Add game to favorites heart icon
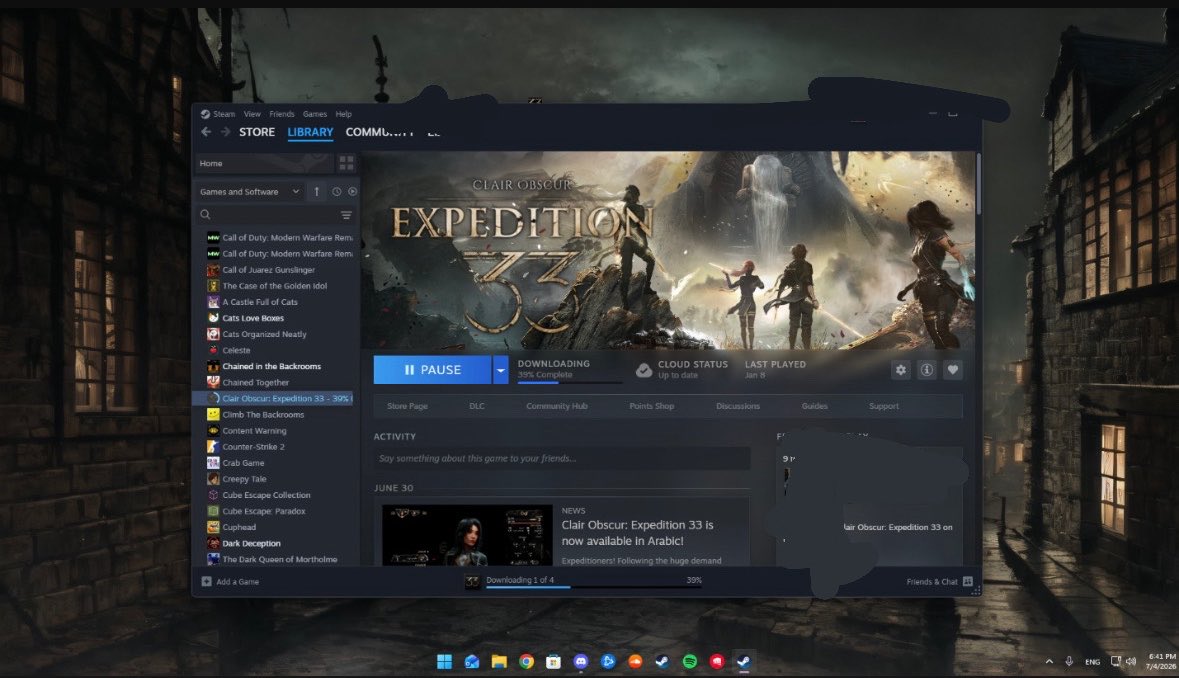The height and width of the screenshot is (678, 1179). 953,370
